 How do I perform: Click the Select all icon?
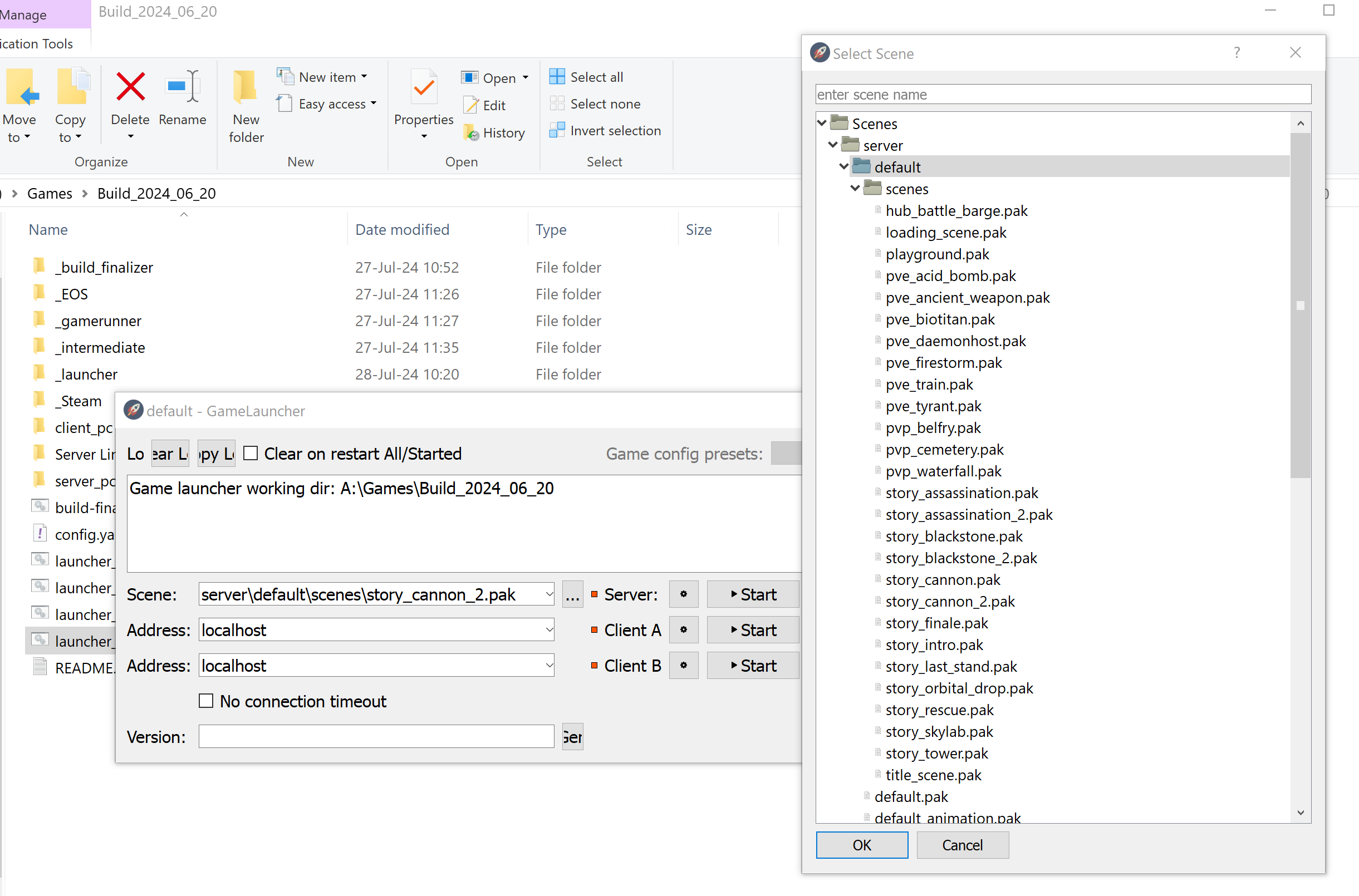(557, 77)
